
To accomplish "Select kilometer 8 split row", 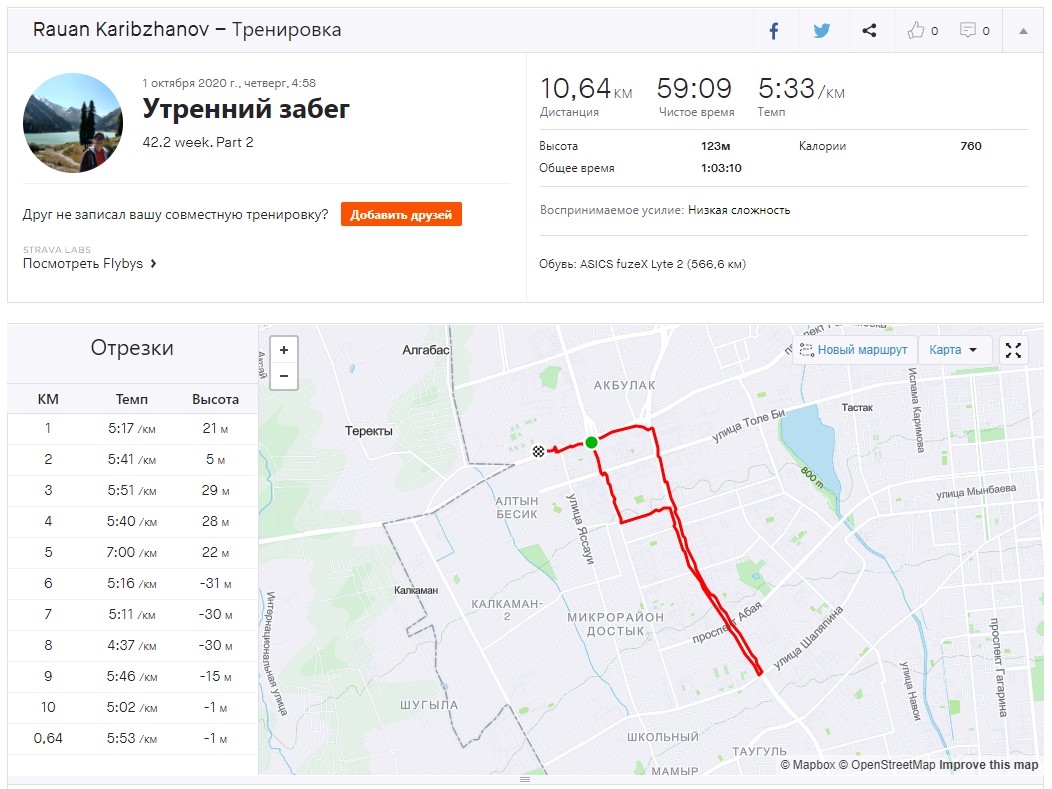I will click(x=132, y=646).
